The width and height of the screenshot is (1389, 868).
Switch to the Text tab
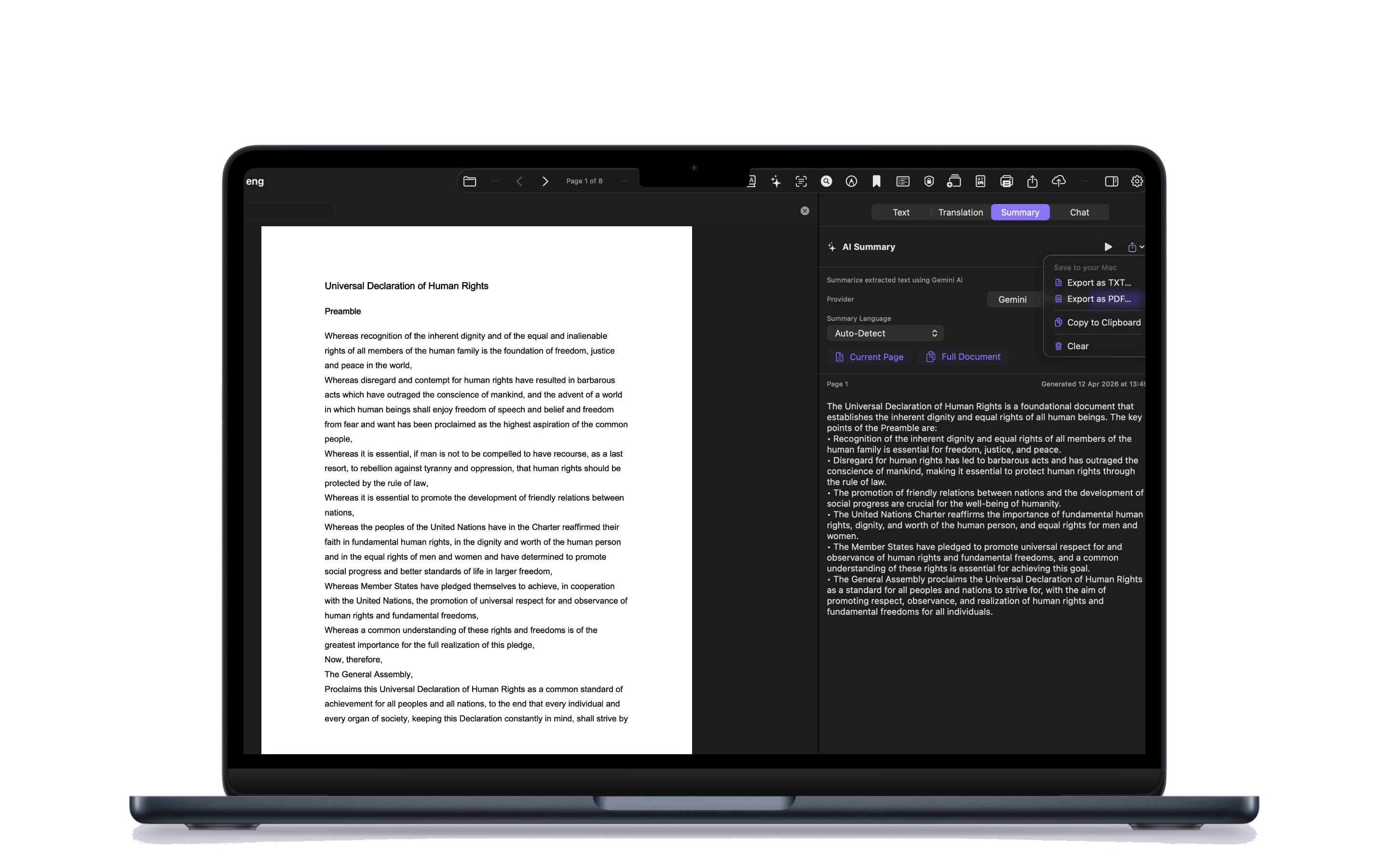900,212
